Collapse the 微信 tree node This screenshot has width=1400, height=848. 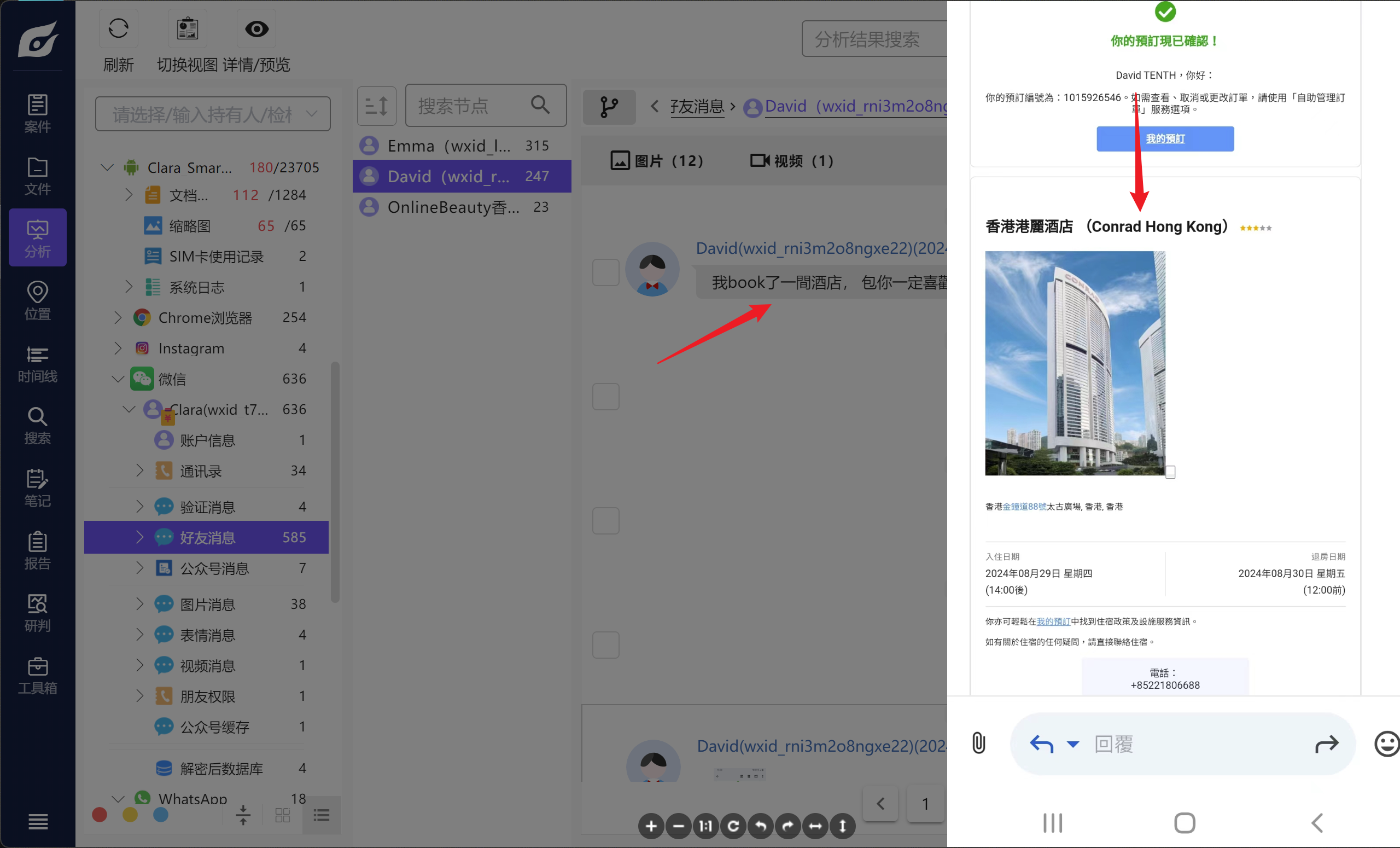tap(118, 379)
